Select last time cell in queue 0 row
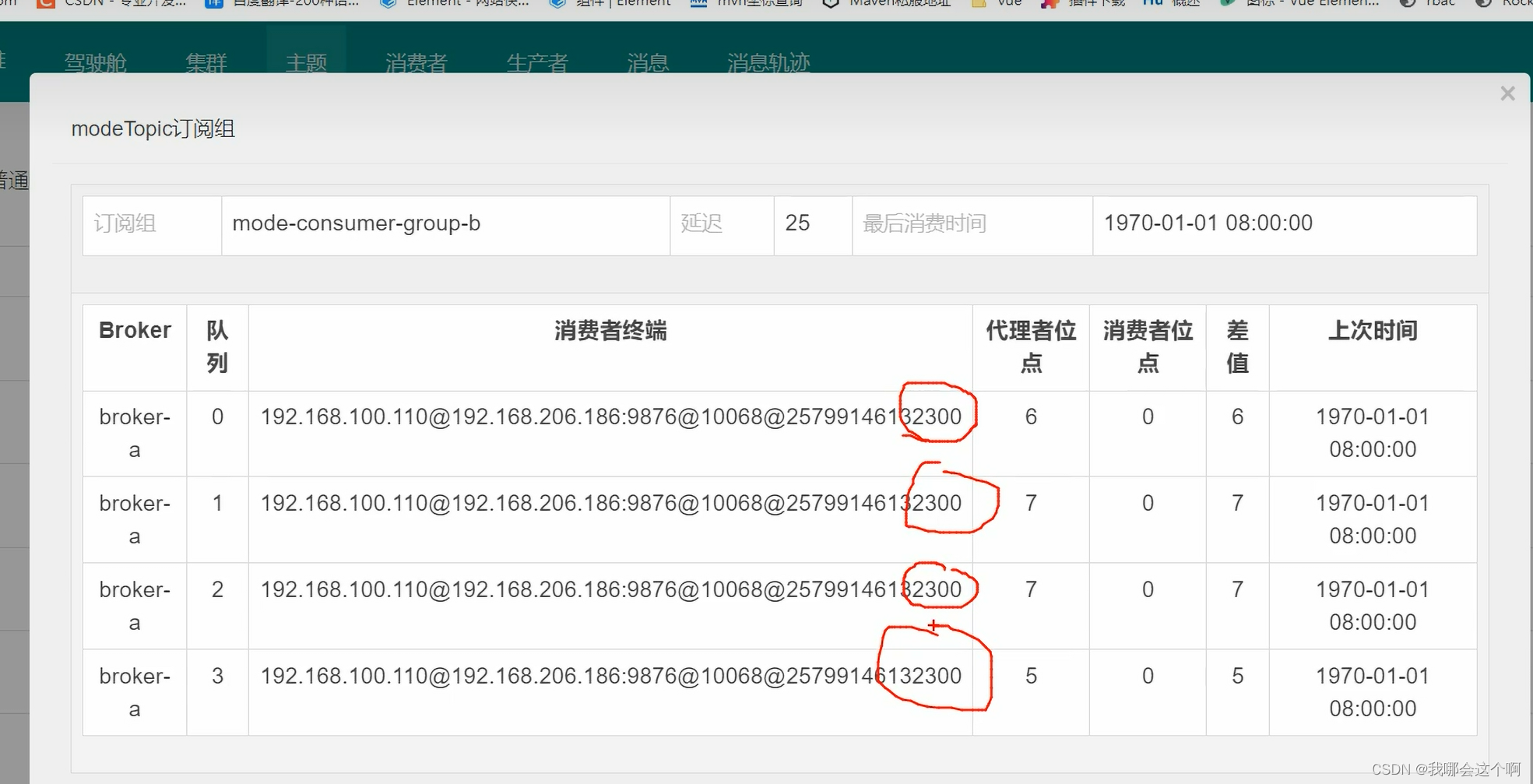This screenshot has width=1533, height=784. [x=1373, y=434]
